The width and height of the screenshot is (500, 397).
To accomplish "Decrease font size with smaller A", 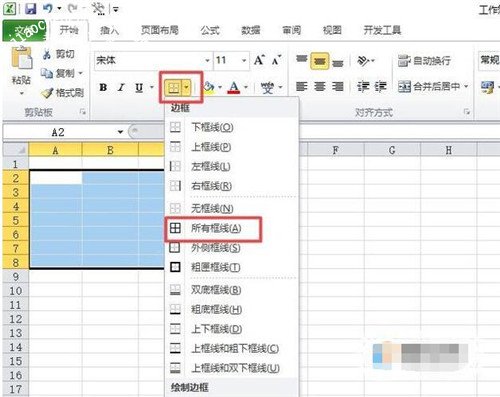I will click(276, 60).
